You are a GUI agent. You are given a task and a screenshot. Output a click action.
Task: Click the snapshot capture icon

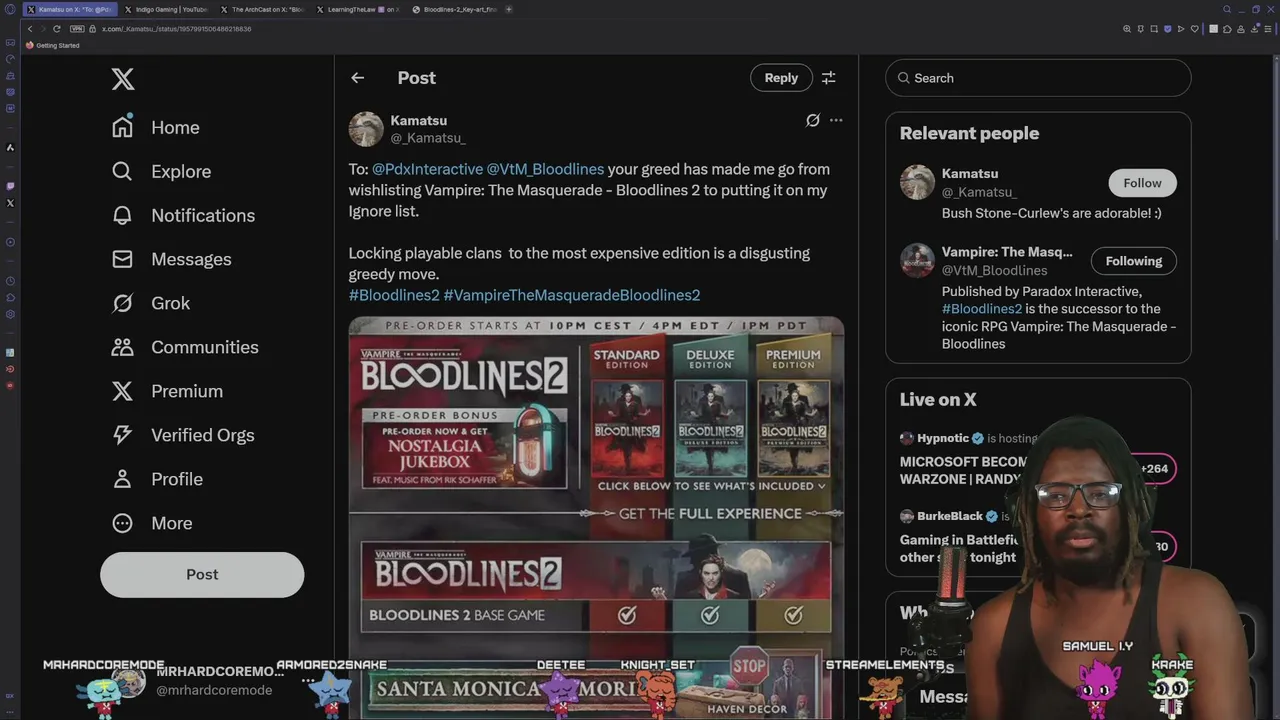pos(1154,29)
